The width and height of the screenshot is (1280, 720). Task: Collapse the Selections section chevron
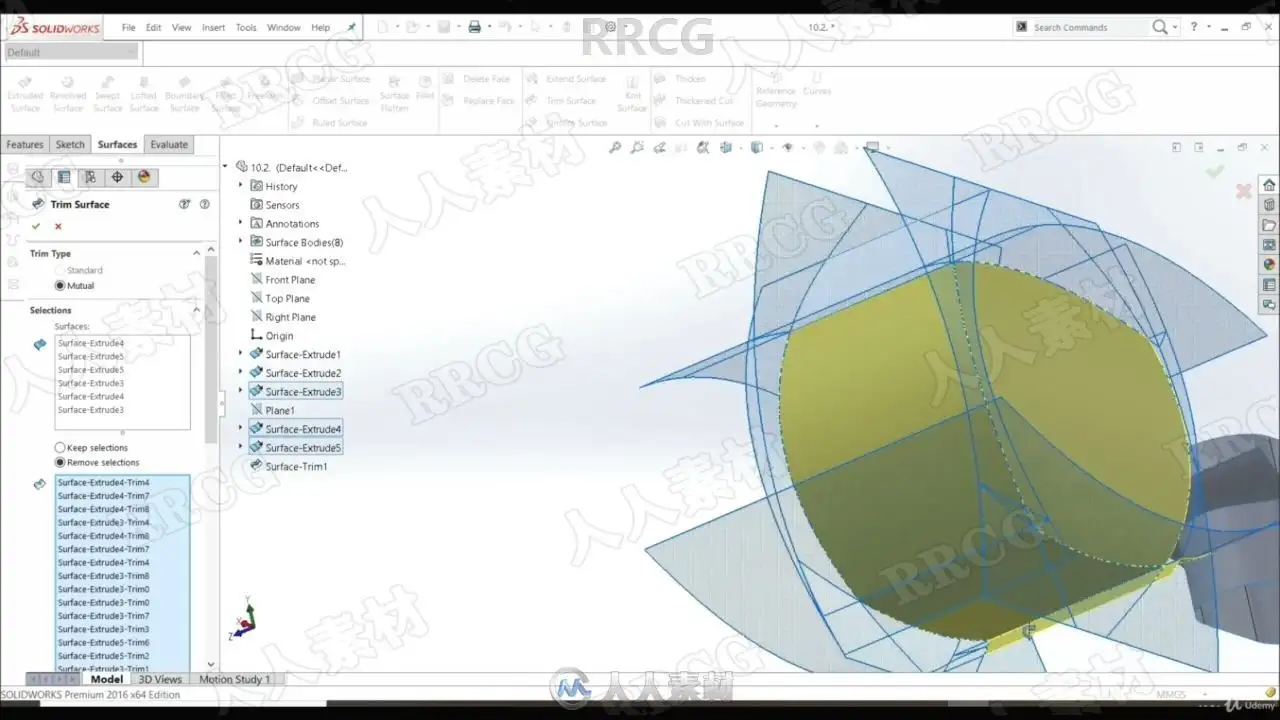(x=196, y=310)
